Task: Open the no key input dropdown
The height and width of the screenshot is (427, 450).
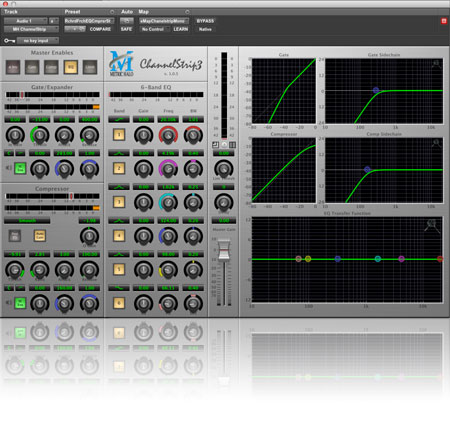Action: [38, 41]
